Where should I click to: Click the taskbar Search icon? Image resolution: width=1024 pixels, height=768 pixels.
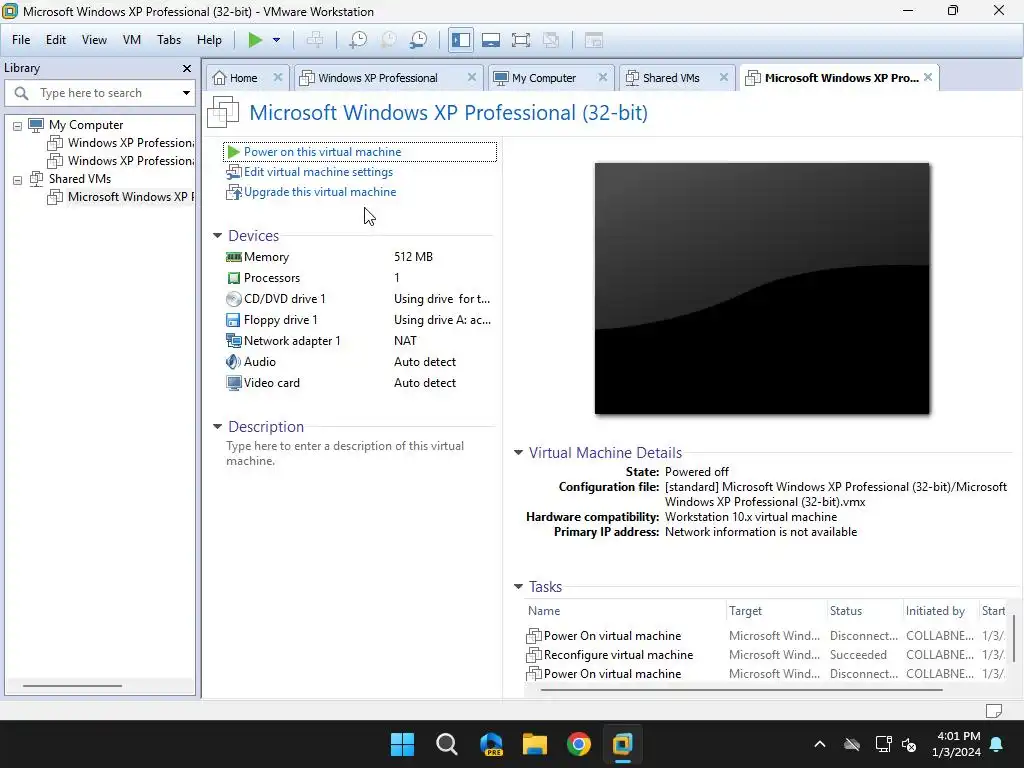pyautogui.click(x=447, y=744)
